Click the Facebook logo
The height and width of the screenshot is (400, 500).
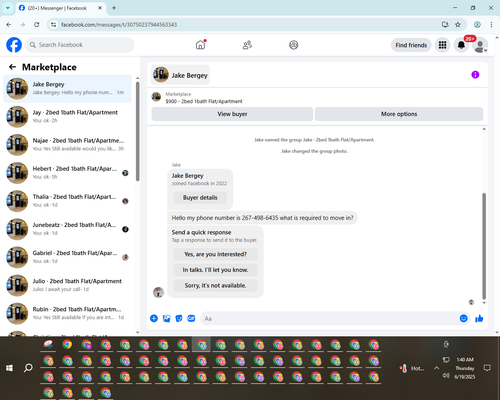14,45
